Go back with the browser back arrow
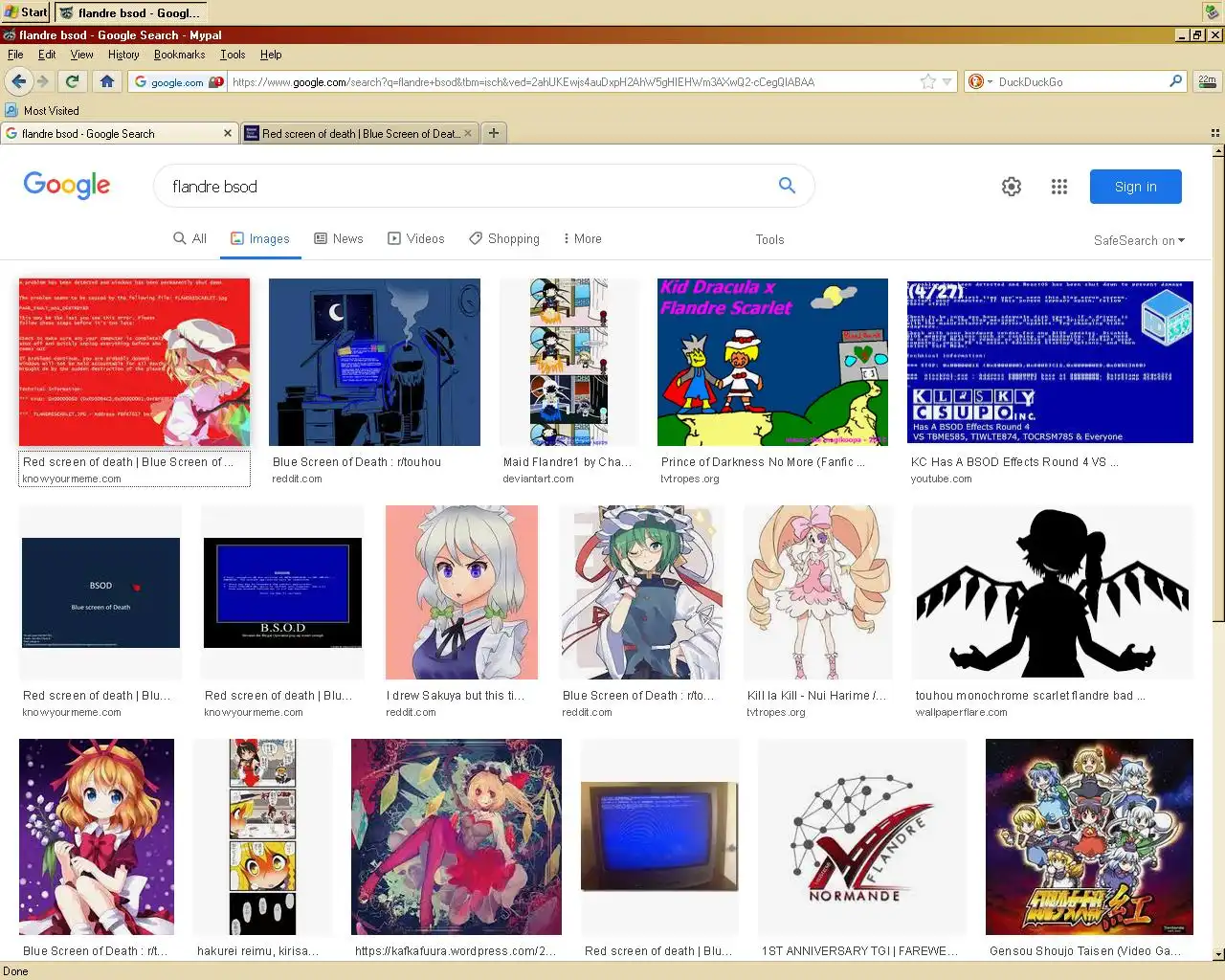 18,81
